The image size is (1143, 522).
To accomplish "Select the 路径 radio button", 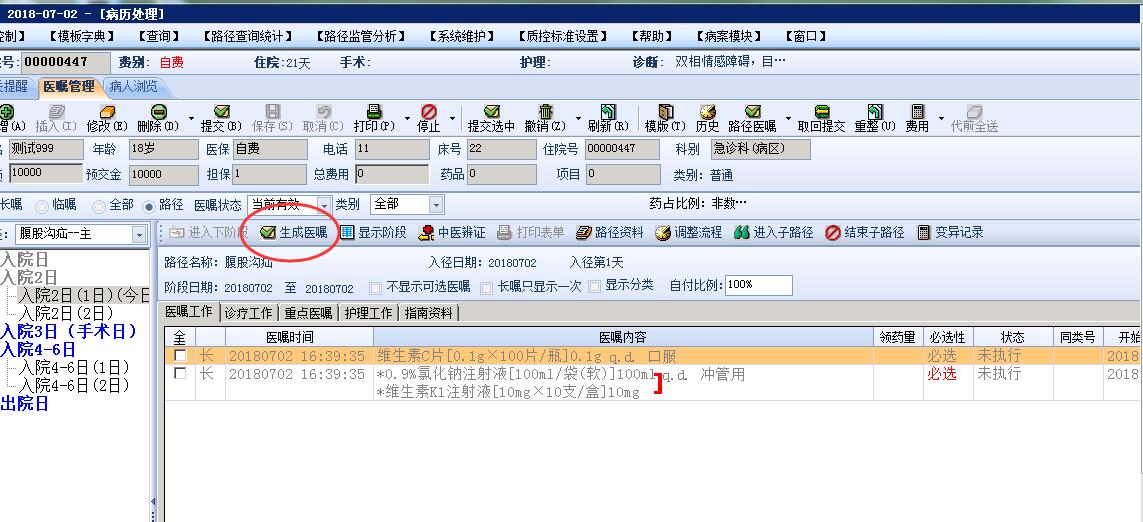I will pyautogui.click(x=149, y=206).
